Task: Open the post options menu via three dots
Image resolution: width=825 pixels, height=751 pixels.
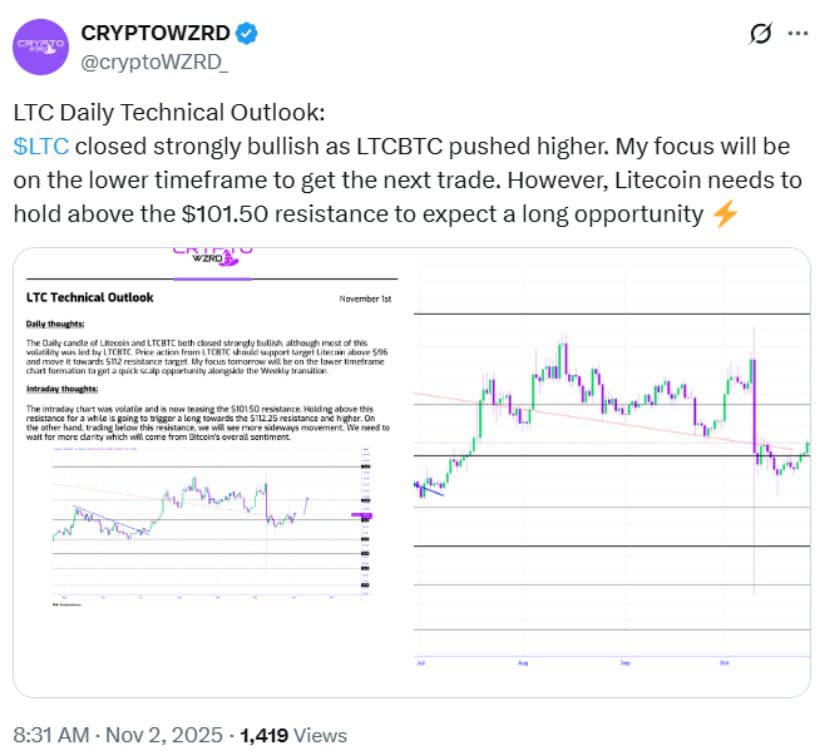Action: click(x=797, y=33)
